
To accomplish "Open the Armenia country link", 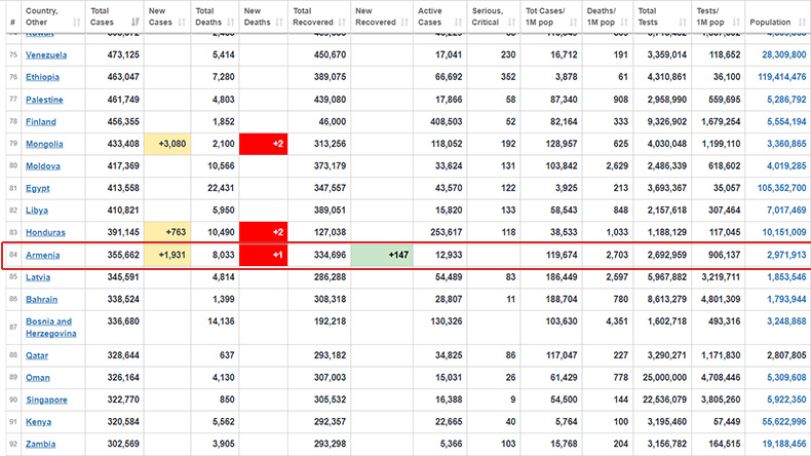I will (x=43, y=255).
